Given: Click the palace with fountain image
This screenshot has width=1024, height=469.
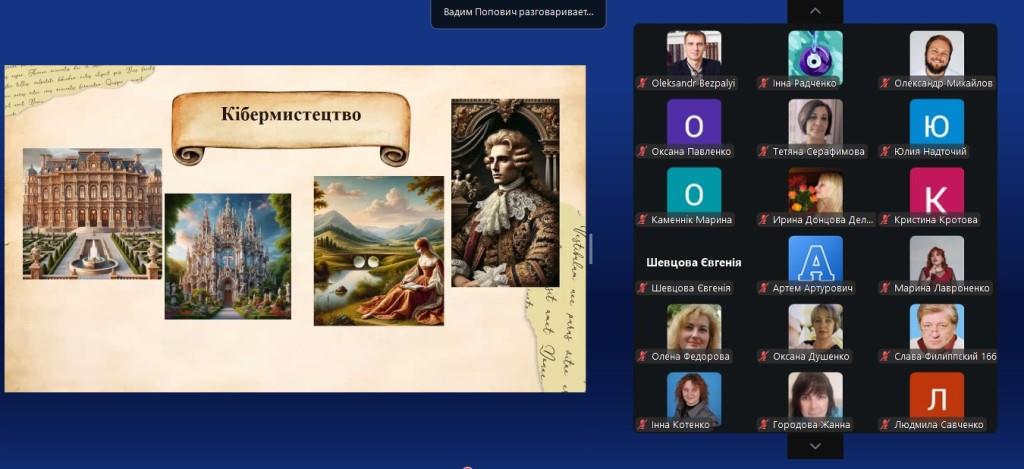Looking at the screenshot, I should (x=92, y=213).
